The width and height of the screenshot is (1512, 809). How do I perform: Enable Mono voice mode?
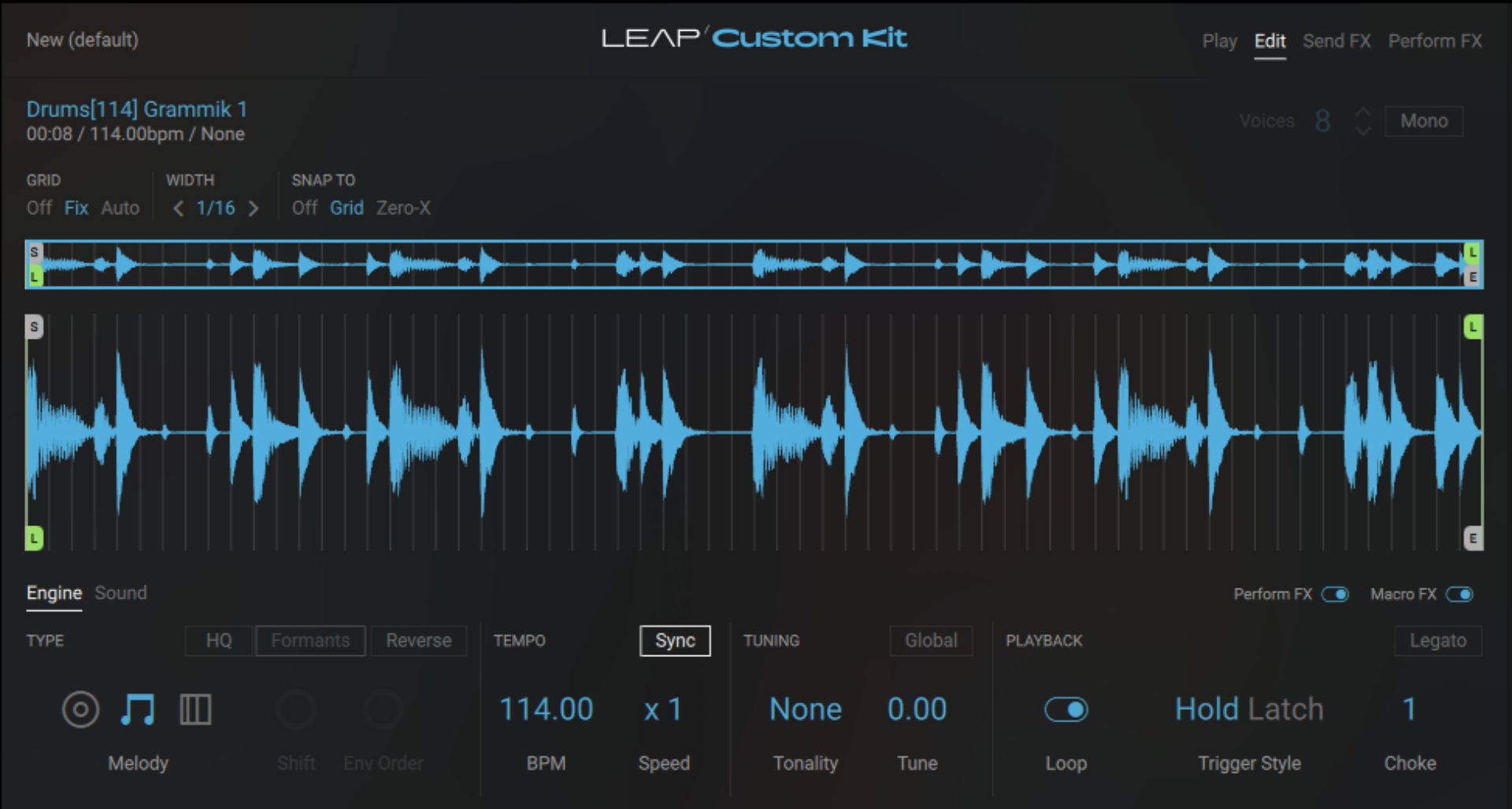(x=1424, y=121)
